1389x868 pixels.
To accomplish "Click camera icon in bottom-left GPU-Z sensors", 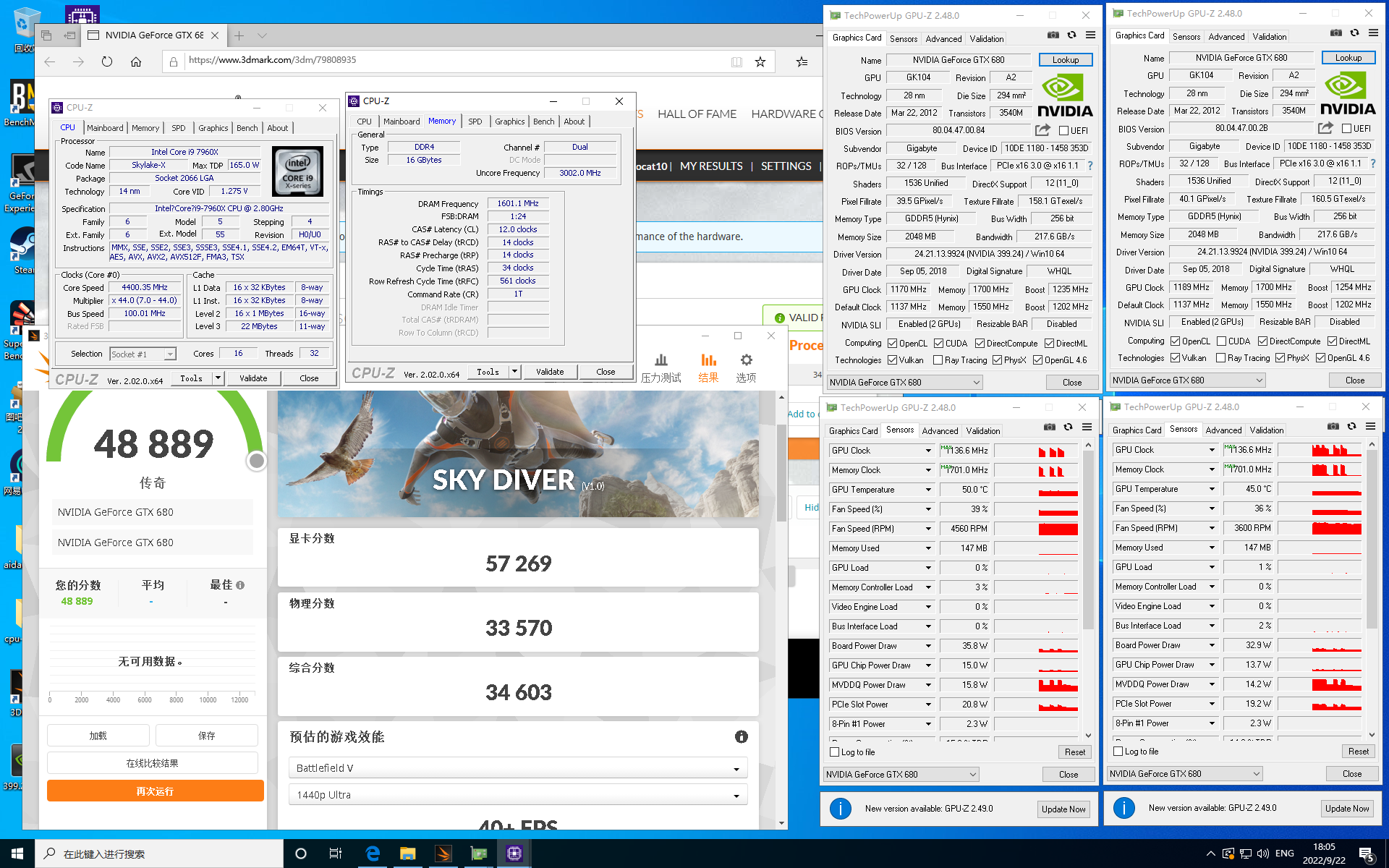I will point(1050,427).
